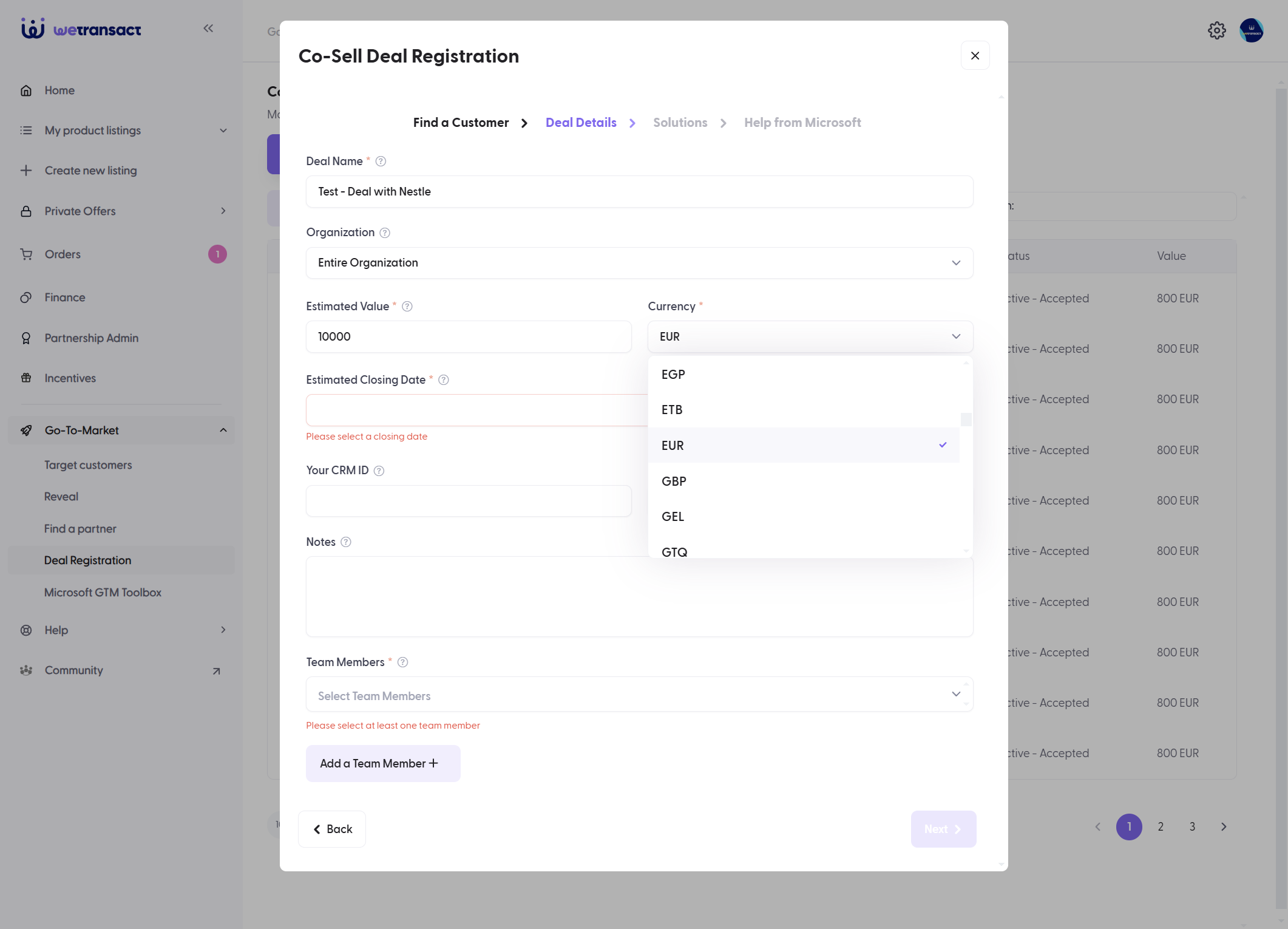This screenshot has height=929, width=1288.
Task: Open Target customers in sidebar
Action: pyautogui.click(x=88, y=465)
